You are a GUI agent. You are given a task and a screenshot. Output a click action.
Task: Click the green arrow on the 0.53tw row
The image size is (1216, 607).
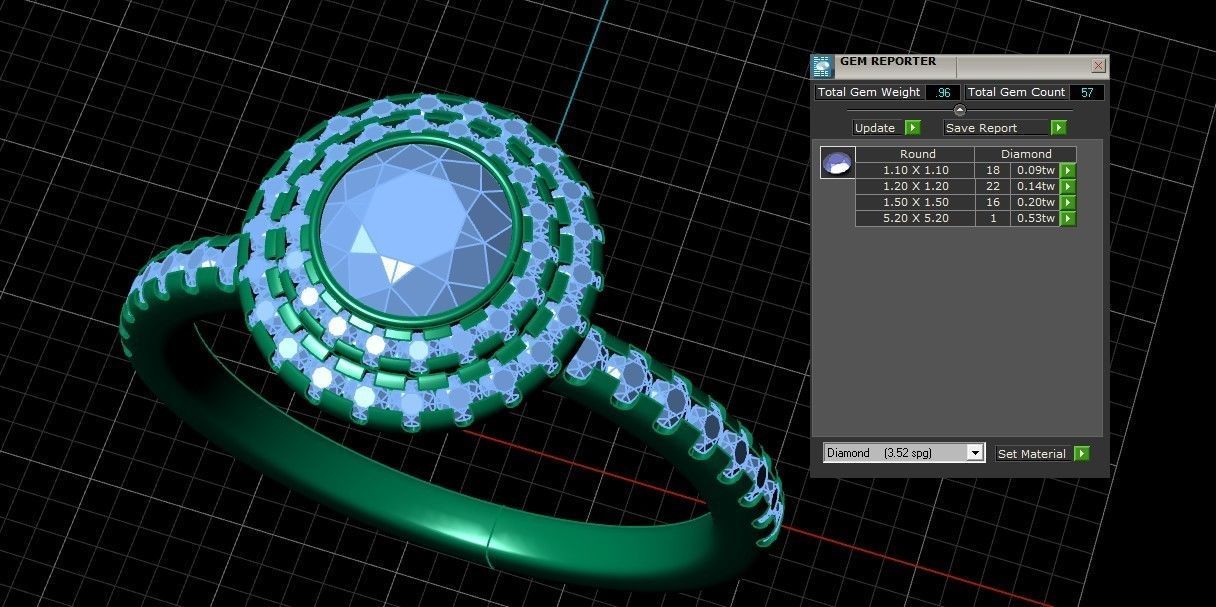tap(1068, 218)
